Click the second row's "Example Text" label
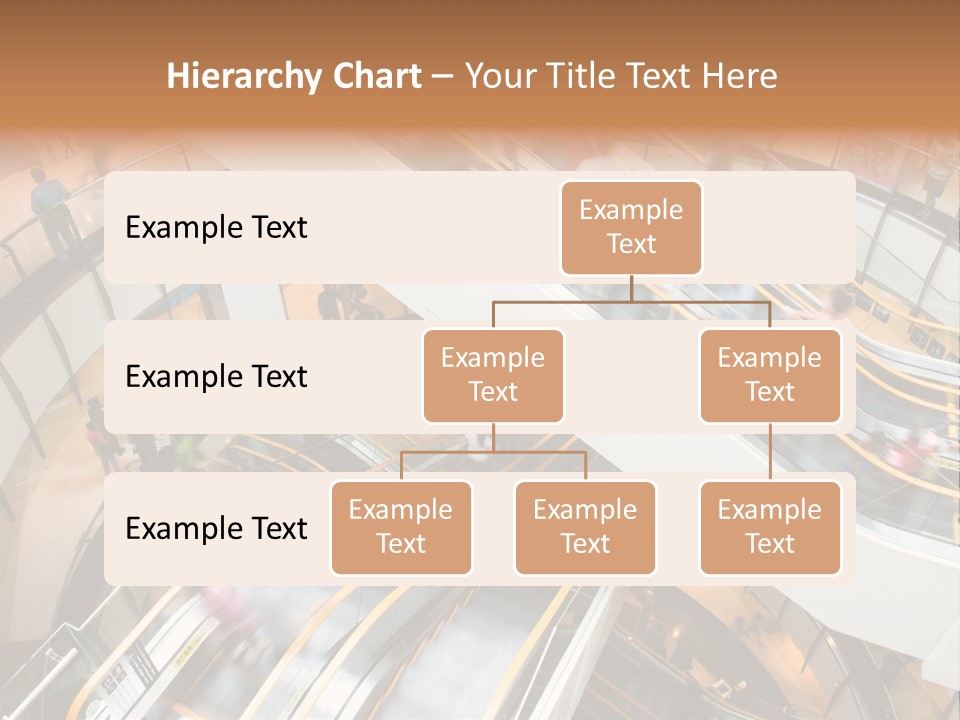The width and height of the screenshot is (960, 720). click(216, 376)
